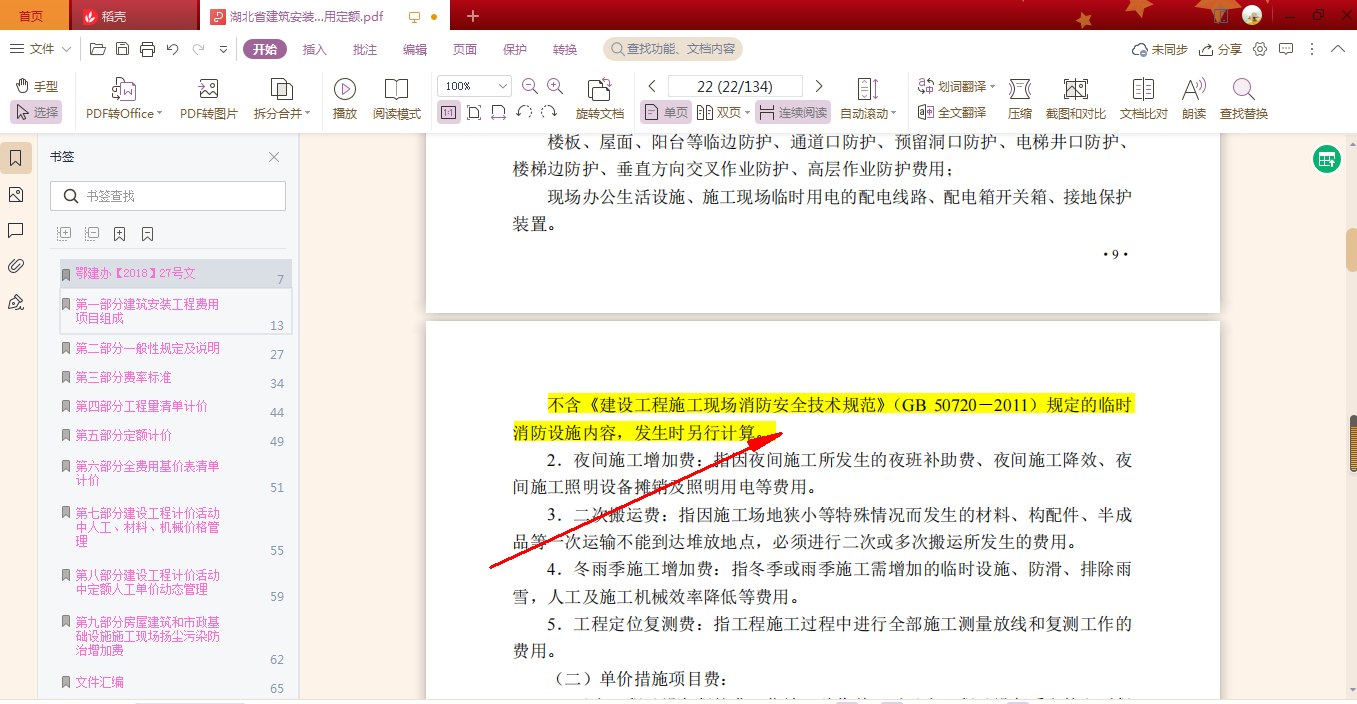This screenshot has width=1357, height=704.
Task: Click the page number field 22 (22/134)
Action: click(735, 86)
